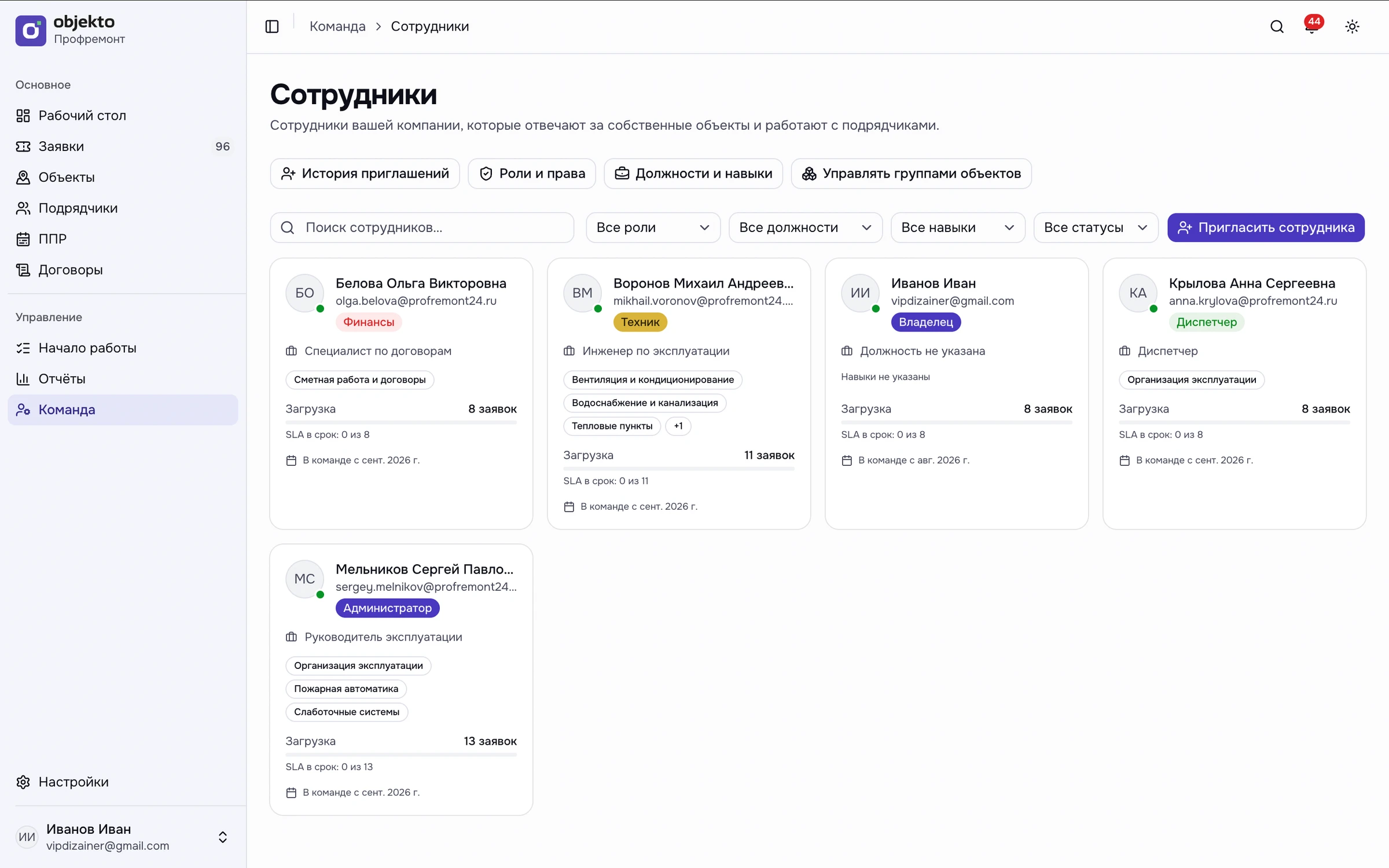The width and height of the screenshot is (1389, 868).
Task: Click Воронов's load bar with 11 заявок
Action: 679,468
